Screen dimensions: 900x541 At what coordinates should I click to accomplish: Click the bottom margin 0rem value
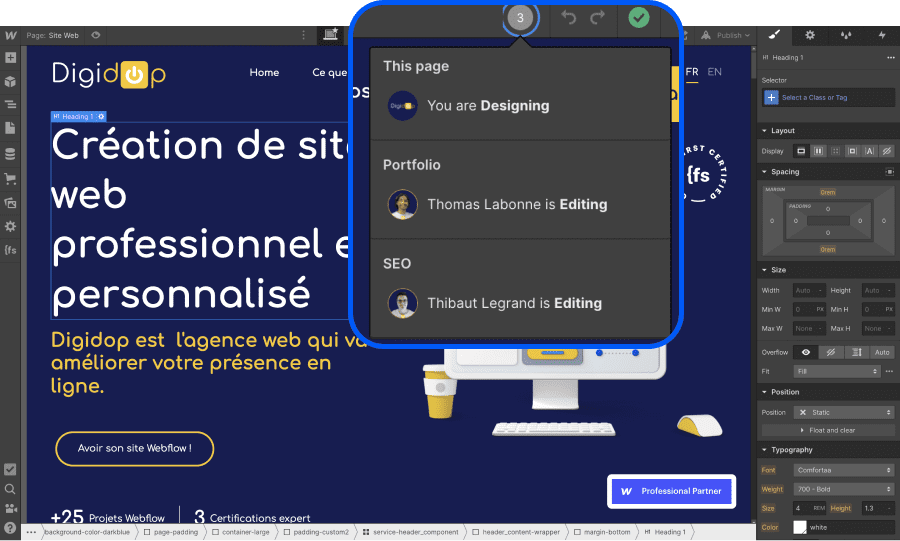point(828,250)
